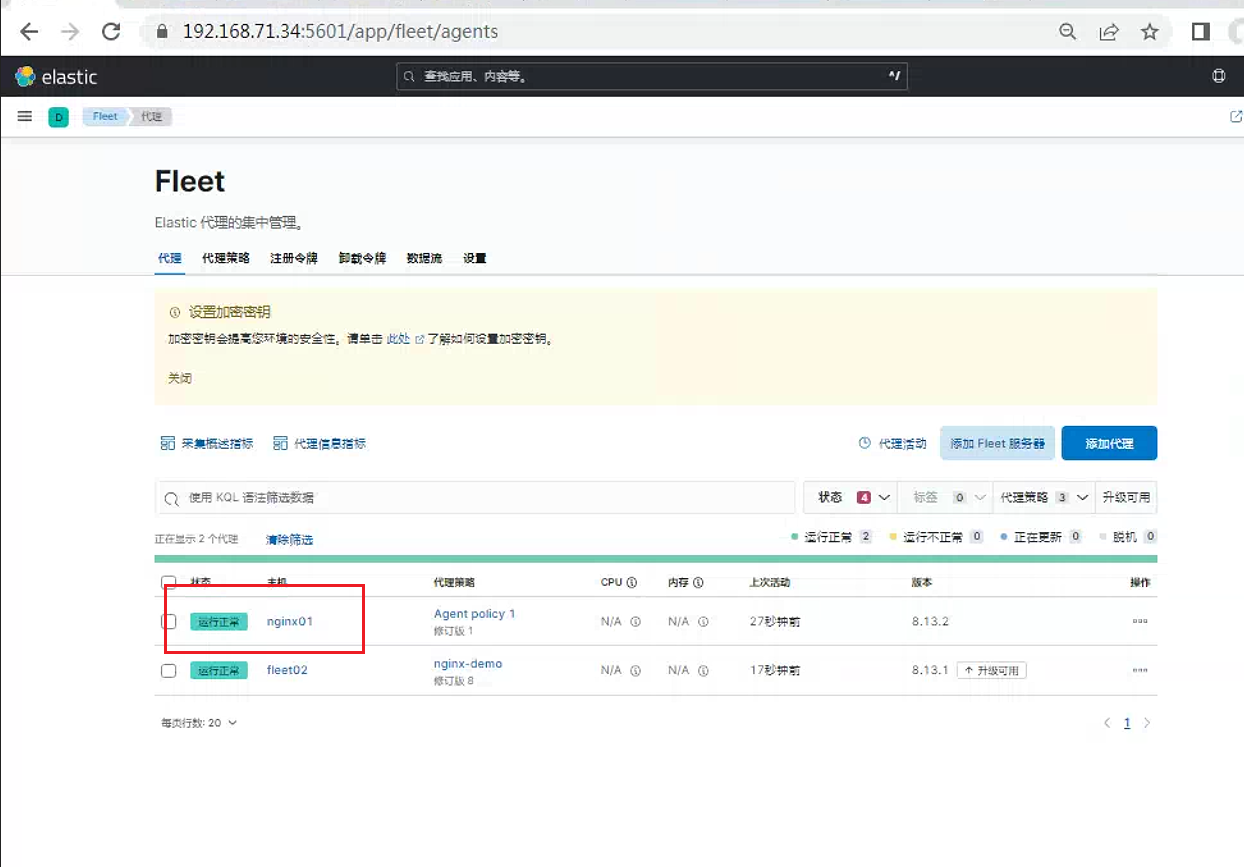Open the 每页行数: 20 rows dropdown

pos(199,722)
